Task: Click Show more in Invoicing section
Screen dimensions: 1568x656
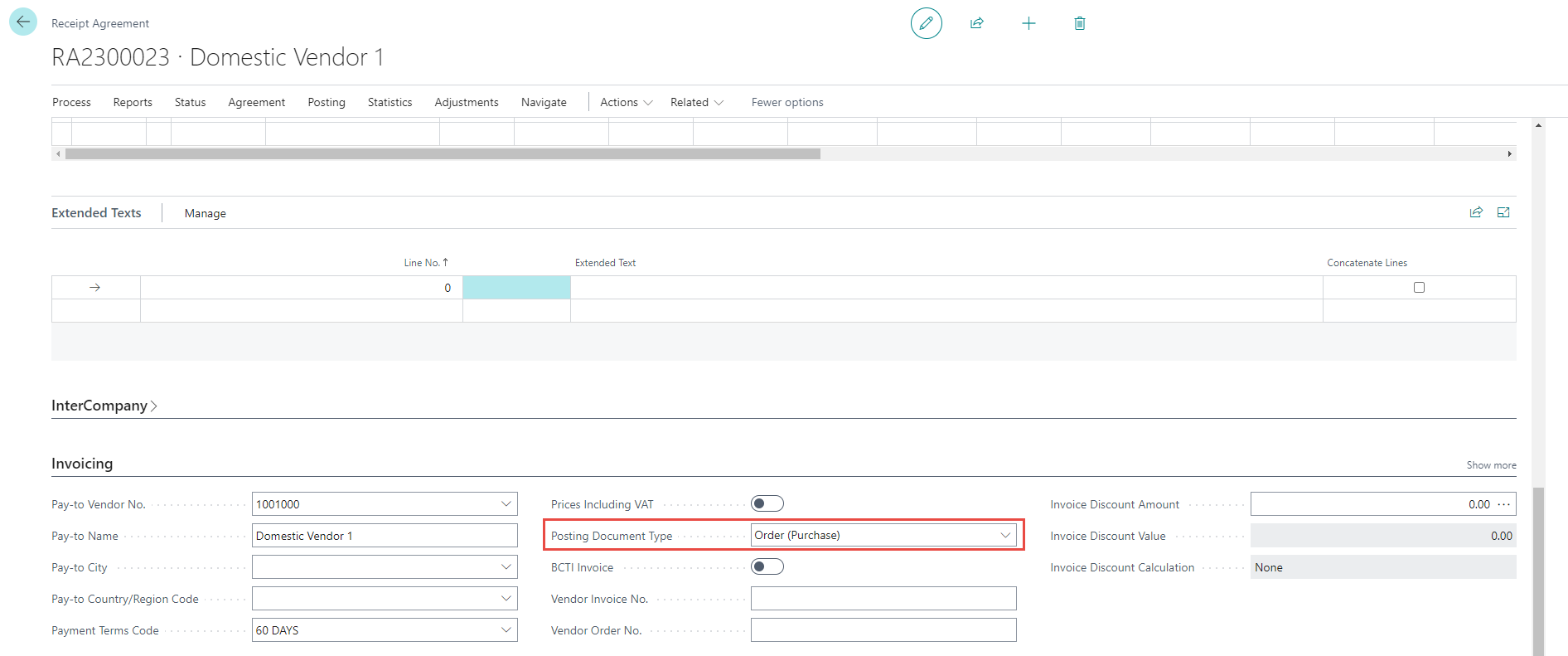Action: pos(1491,465)
